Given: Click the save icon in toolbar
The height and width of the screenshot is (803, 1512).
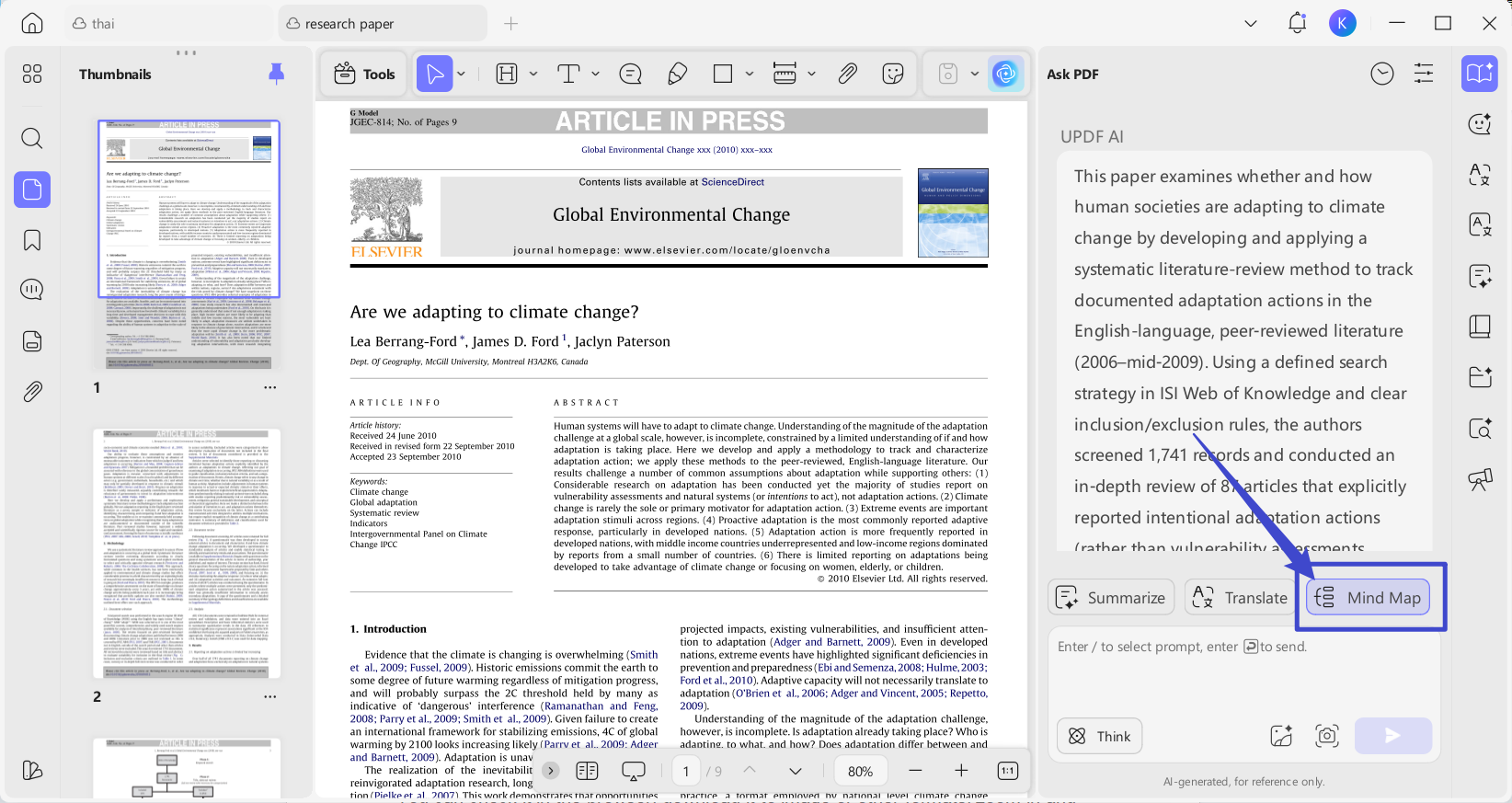Looking at the screenshot, I should (x=948, y=74).
